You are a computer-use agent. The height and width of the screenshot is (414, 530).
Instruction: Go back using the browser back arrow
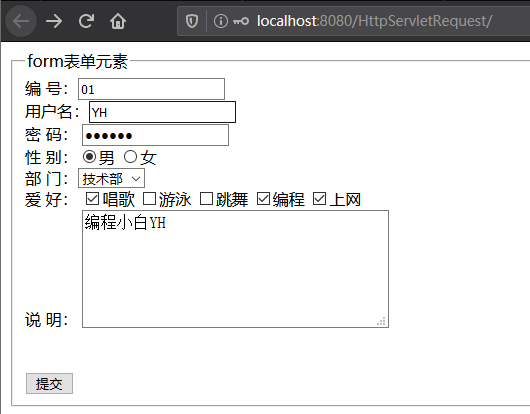point(21,21)
